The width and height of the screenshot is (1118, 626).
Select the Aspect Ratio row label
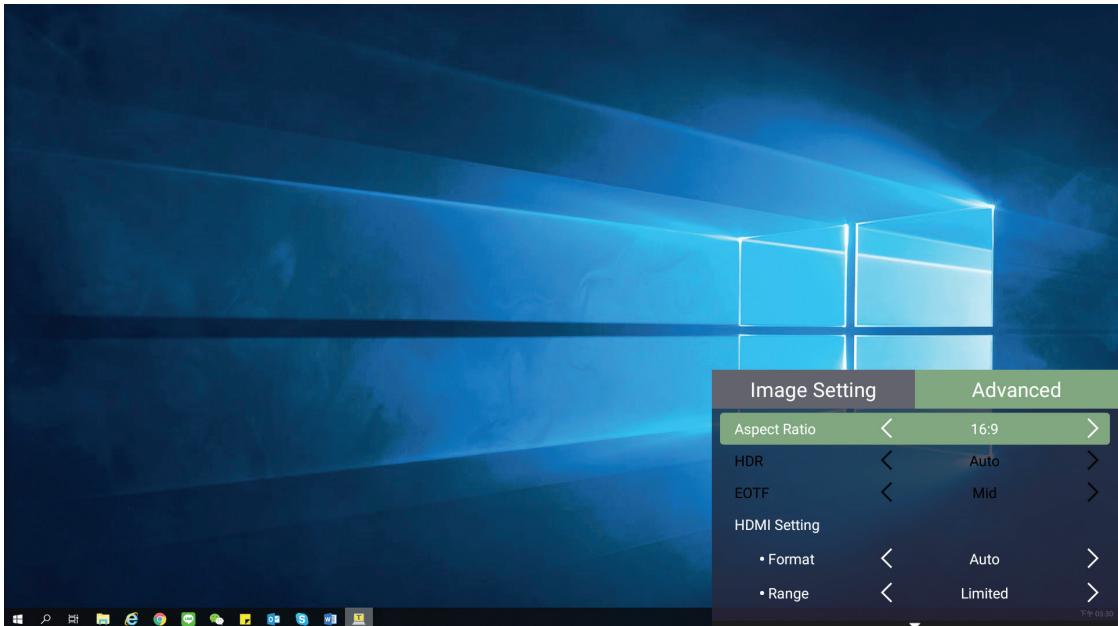coord(774,429)
